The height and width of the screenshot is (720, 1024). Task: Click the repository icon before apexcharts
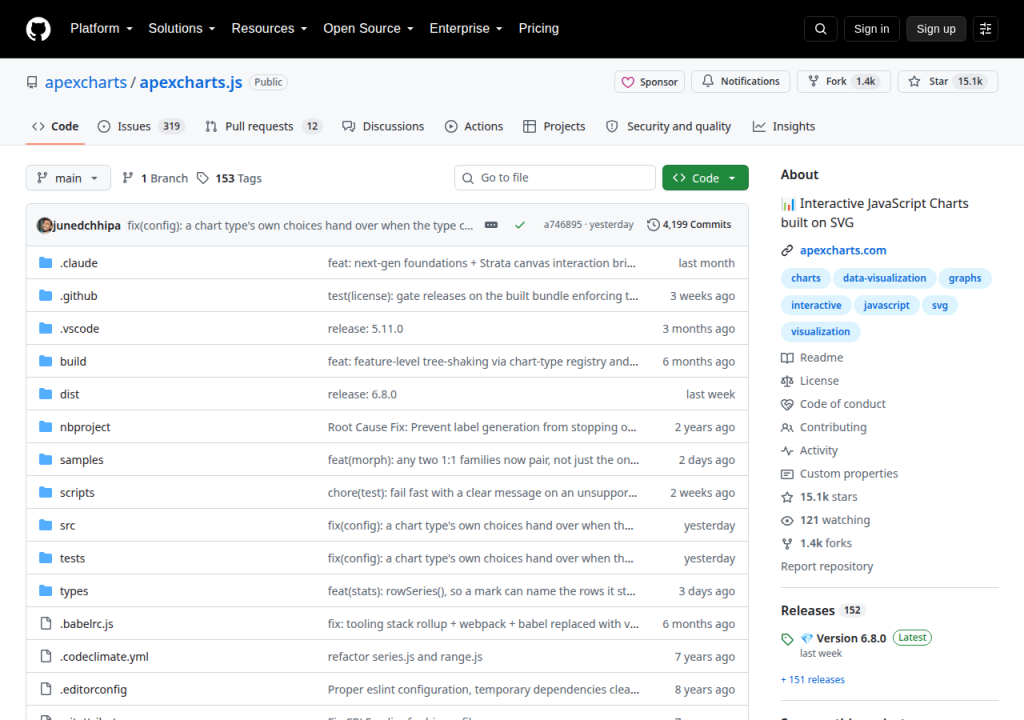point(32,82)
